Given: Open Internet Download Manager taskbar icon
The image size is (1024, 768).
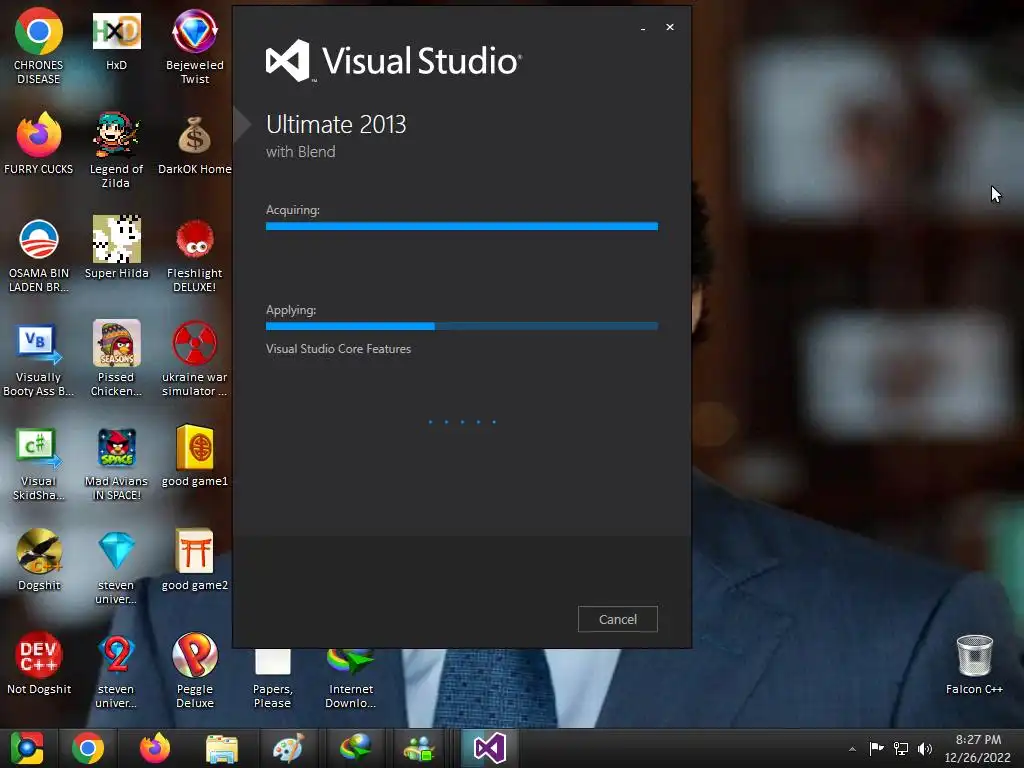Looking at the screenshot, I should click(355, 748).
